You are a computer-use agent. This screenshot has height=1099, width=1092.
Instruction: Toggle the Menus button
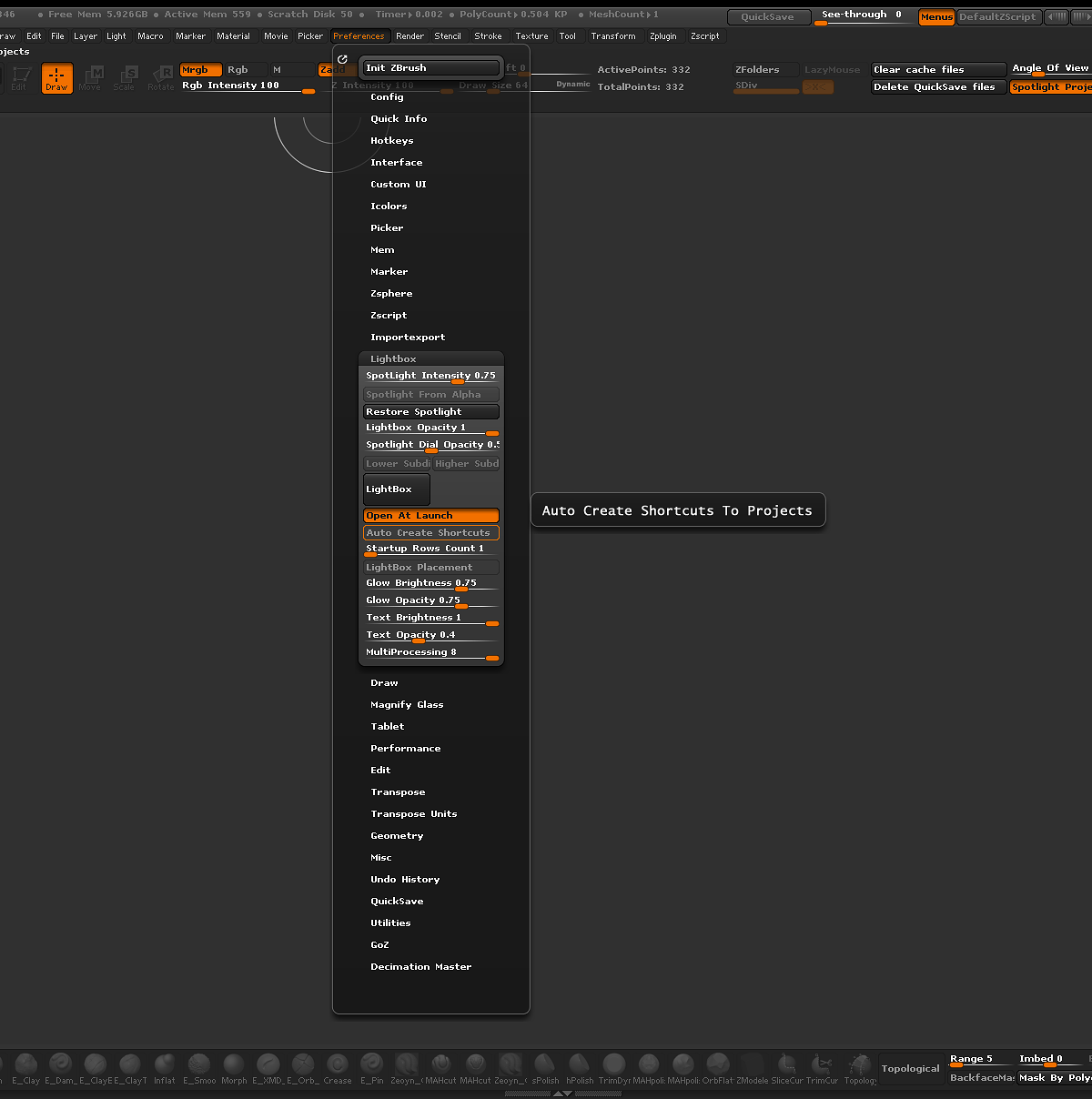point(936,17)
